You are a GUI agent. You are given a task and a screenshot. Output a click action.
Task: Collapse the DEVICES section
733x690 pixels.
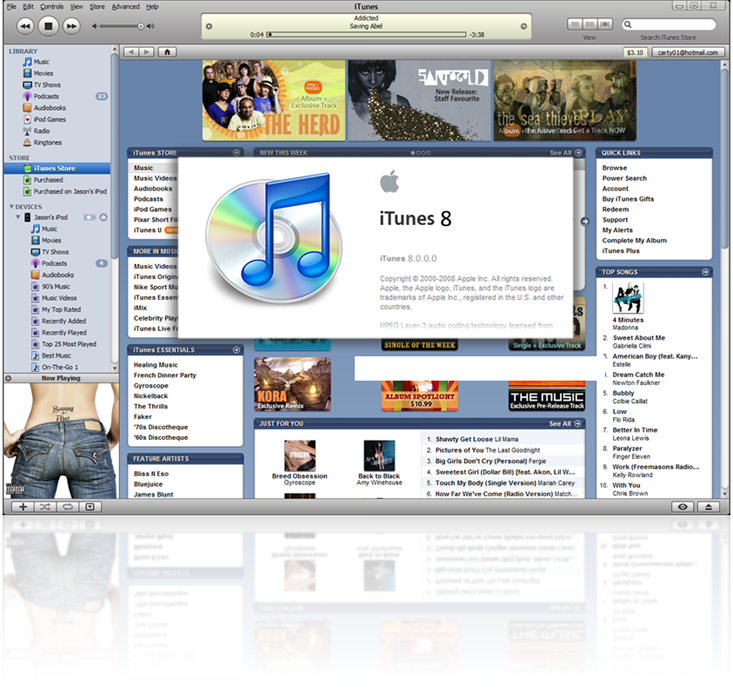tap(11, 207)
